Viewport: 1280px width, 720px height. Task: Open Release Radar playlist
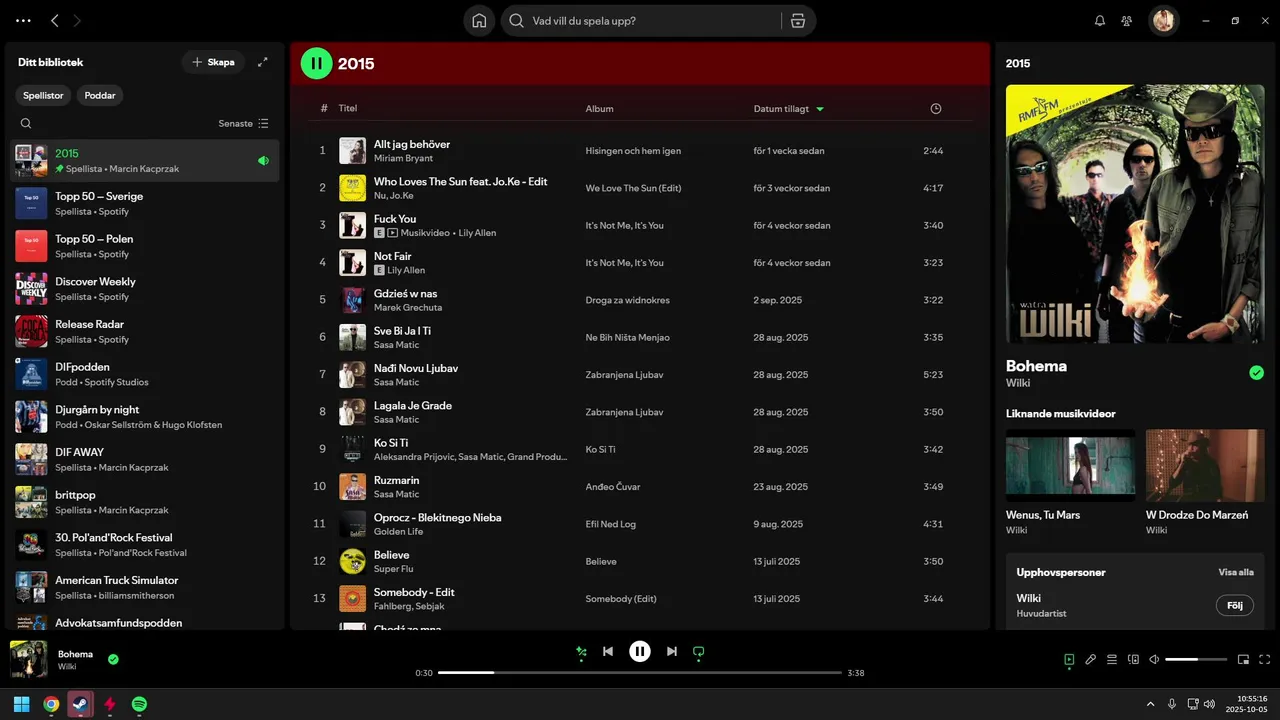tap(145, 331)
